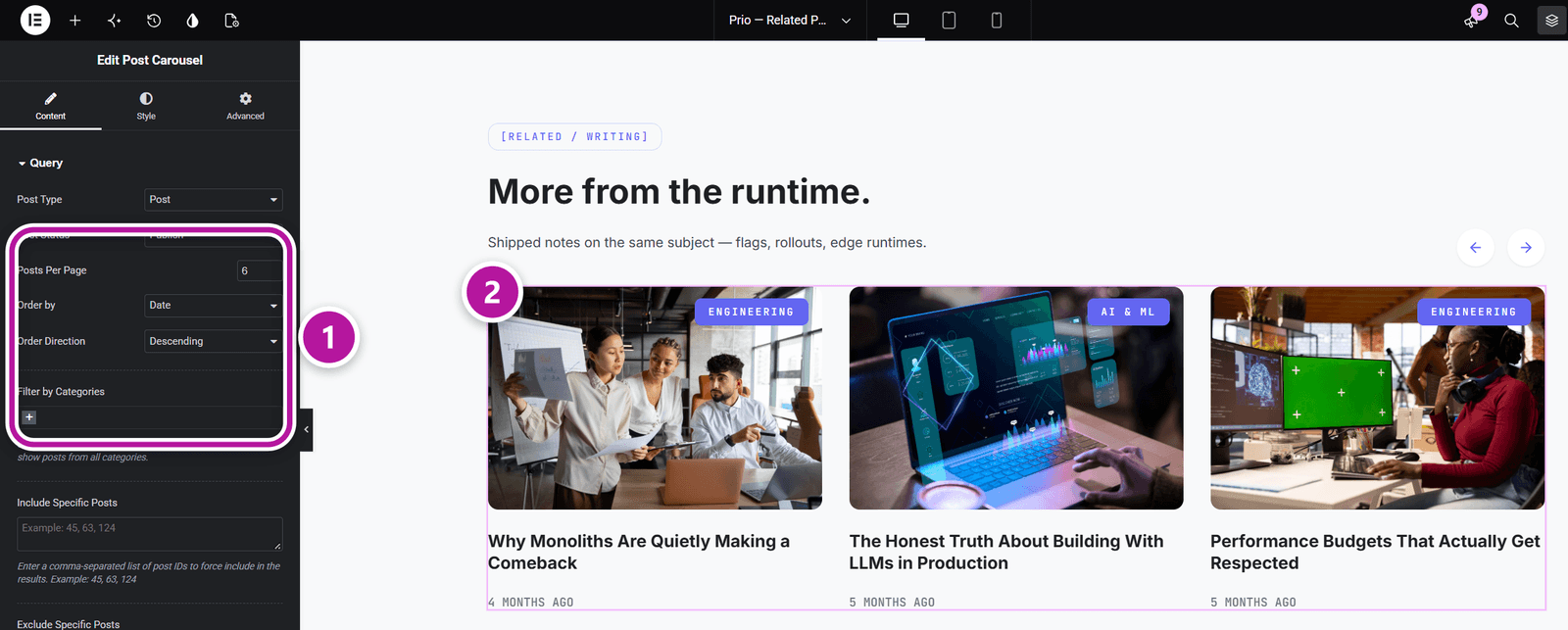Image resolution: width=1568 pixels, height=630 pixels.
Task: Click the Exclude Specific Posts label
Action: 69,624
